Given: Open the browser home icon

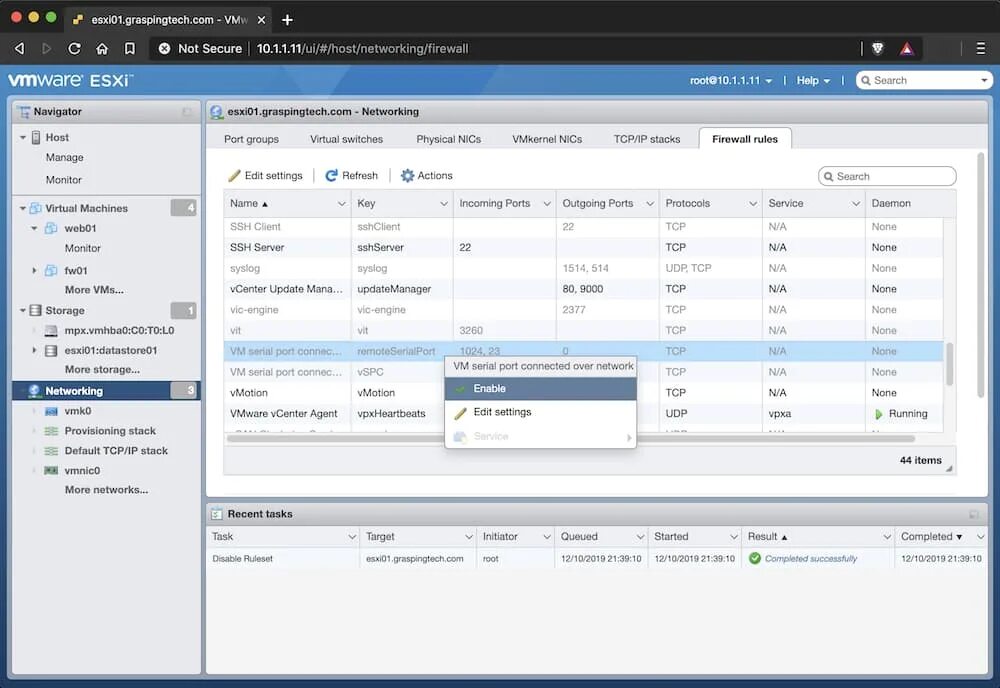Looking at the screenshot, I should (x=102, y=48).
